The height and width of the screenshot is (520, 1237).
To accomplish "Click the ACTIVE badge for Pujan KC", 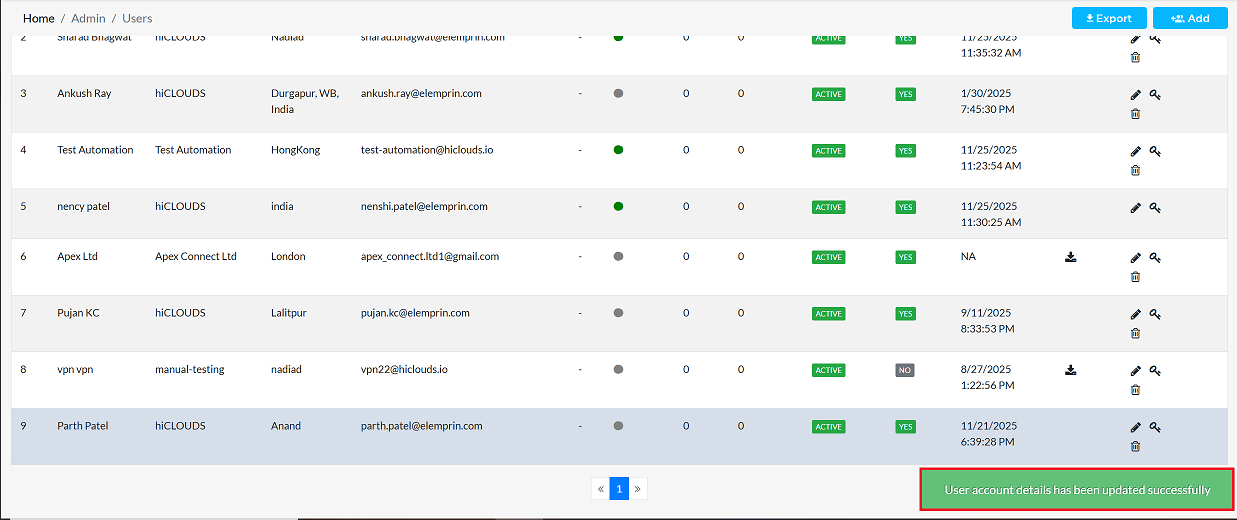I will (828, 314).
